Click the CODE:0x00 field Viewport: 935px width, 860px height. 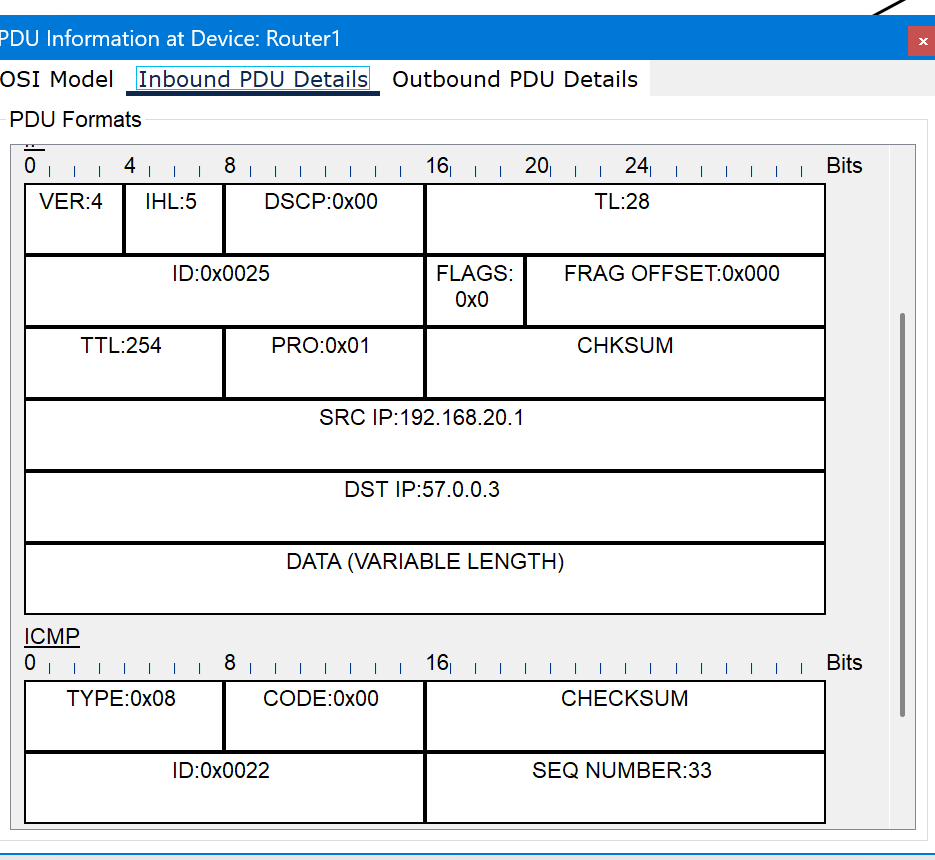coord(324,716)
